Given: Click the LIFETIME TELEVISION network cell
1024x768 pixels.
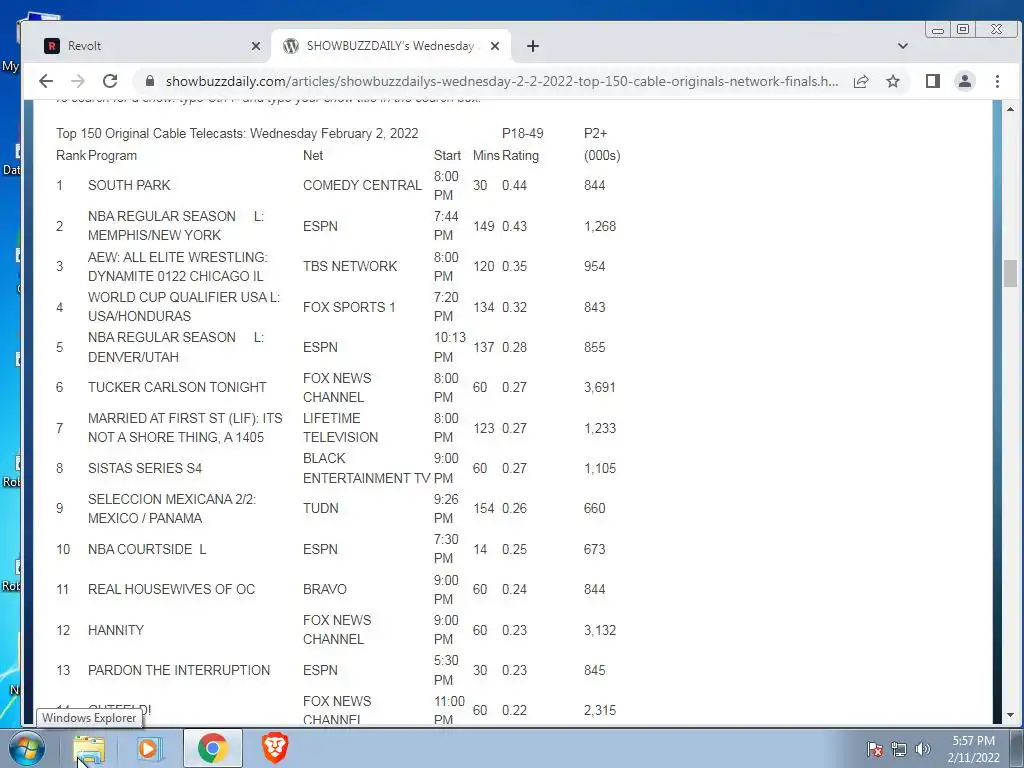Looking at the screenshot, I should (x=340, y=428).
